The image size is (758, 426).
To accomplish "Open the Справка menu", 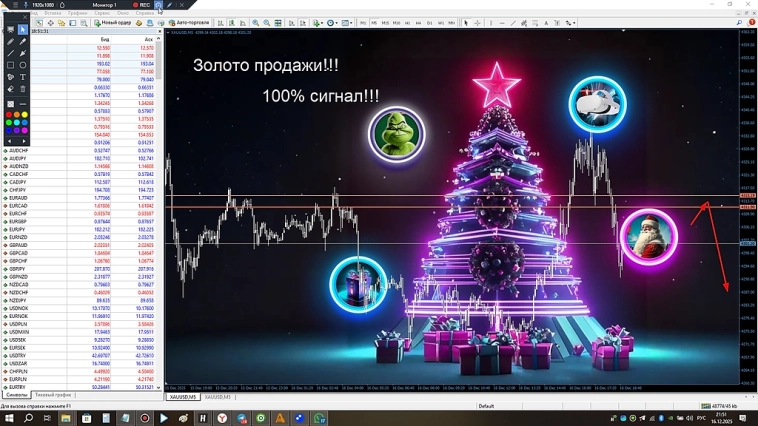I will [x=145, y=14].
